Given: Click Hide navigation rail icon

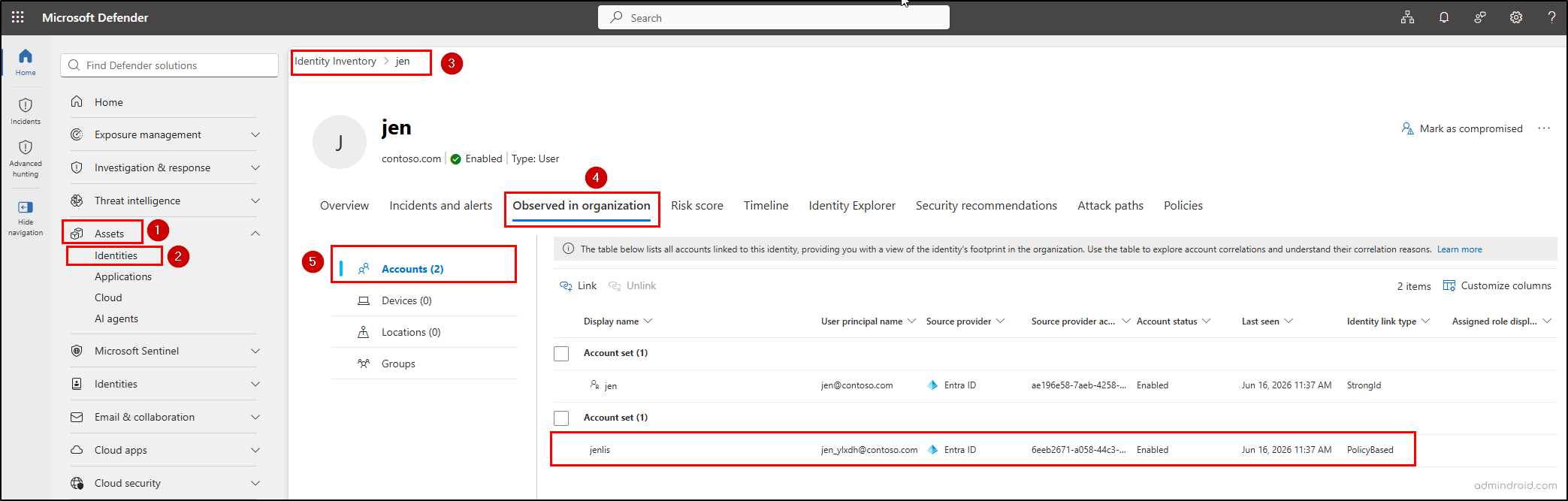Looking at the screenshot, I should coord(26,207).
